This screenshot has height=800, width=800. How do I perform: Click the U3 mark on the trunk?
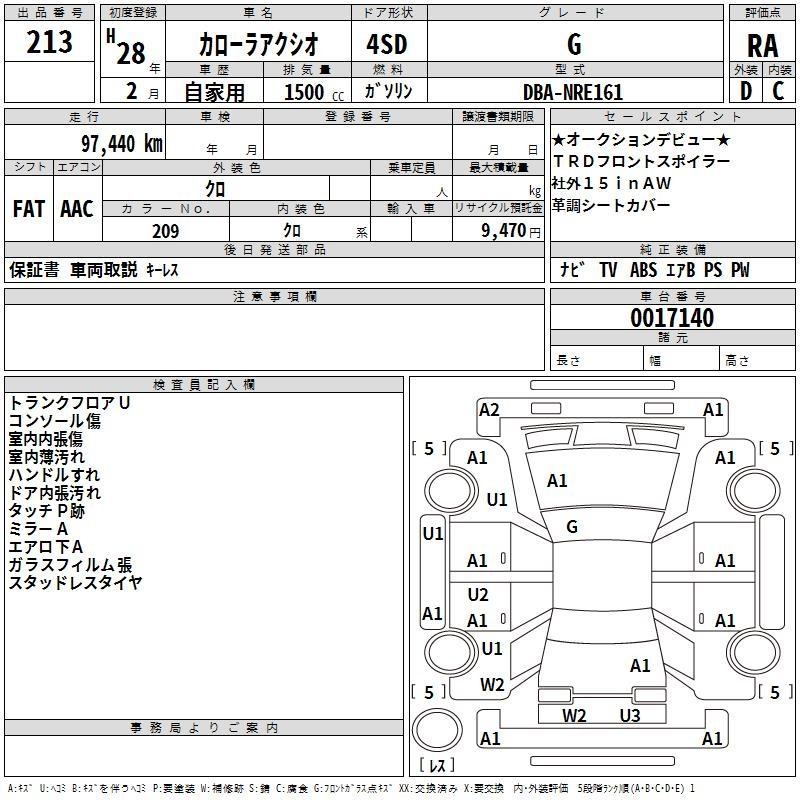[x=629, y=715]
